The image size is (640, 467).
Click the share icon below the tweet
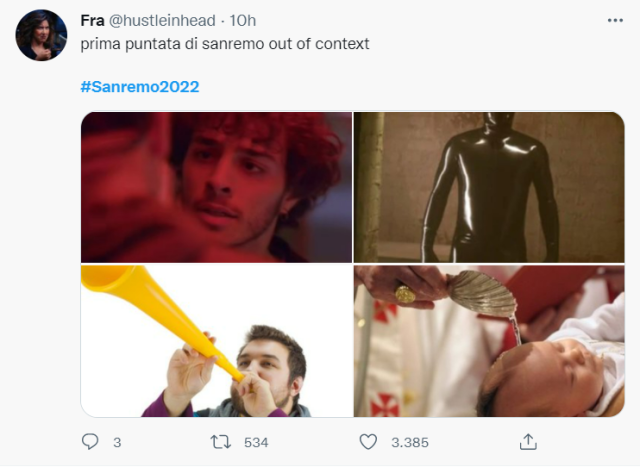click(x=528, y=441)
